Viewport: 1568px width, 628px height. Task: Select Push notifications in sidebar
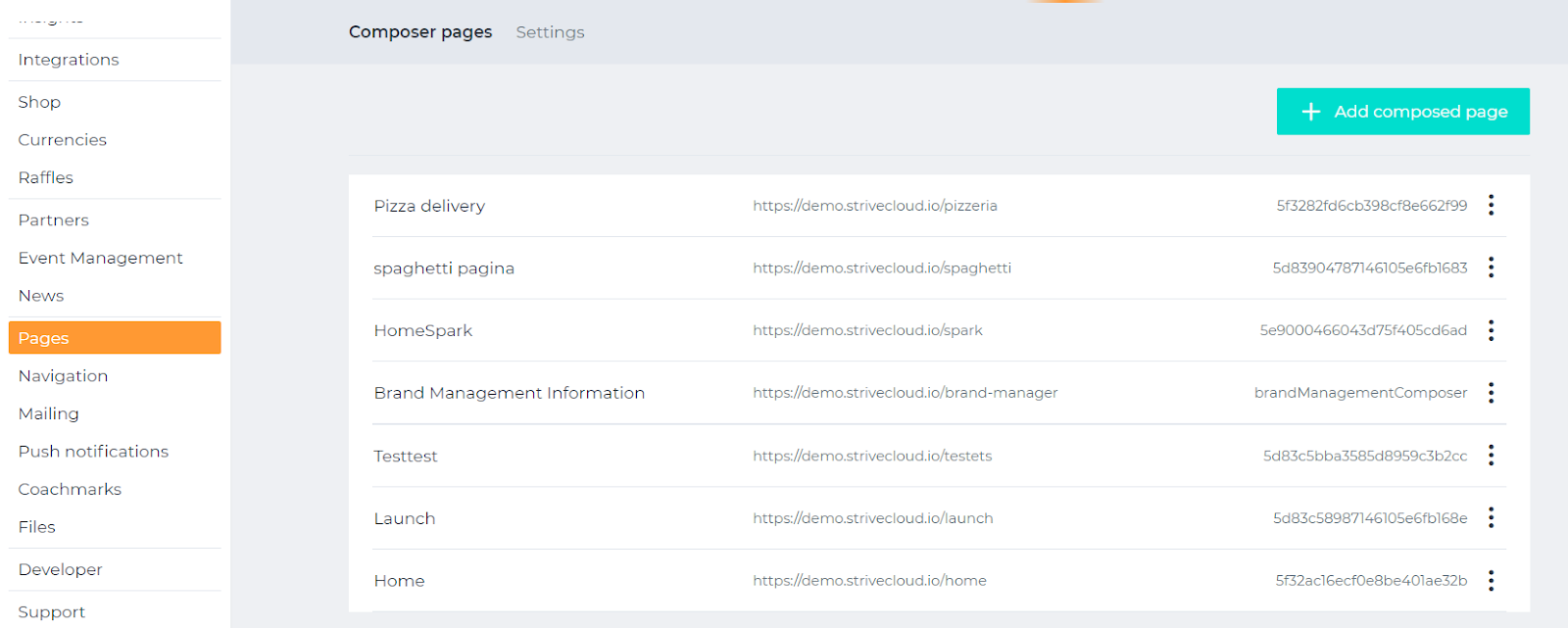(93, 452)
